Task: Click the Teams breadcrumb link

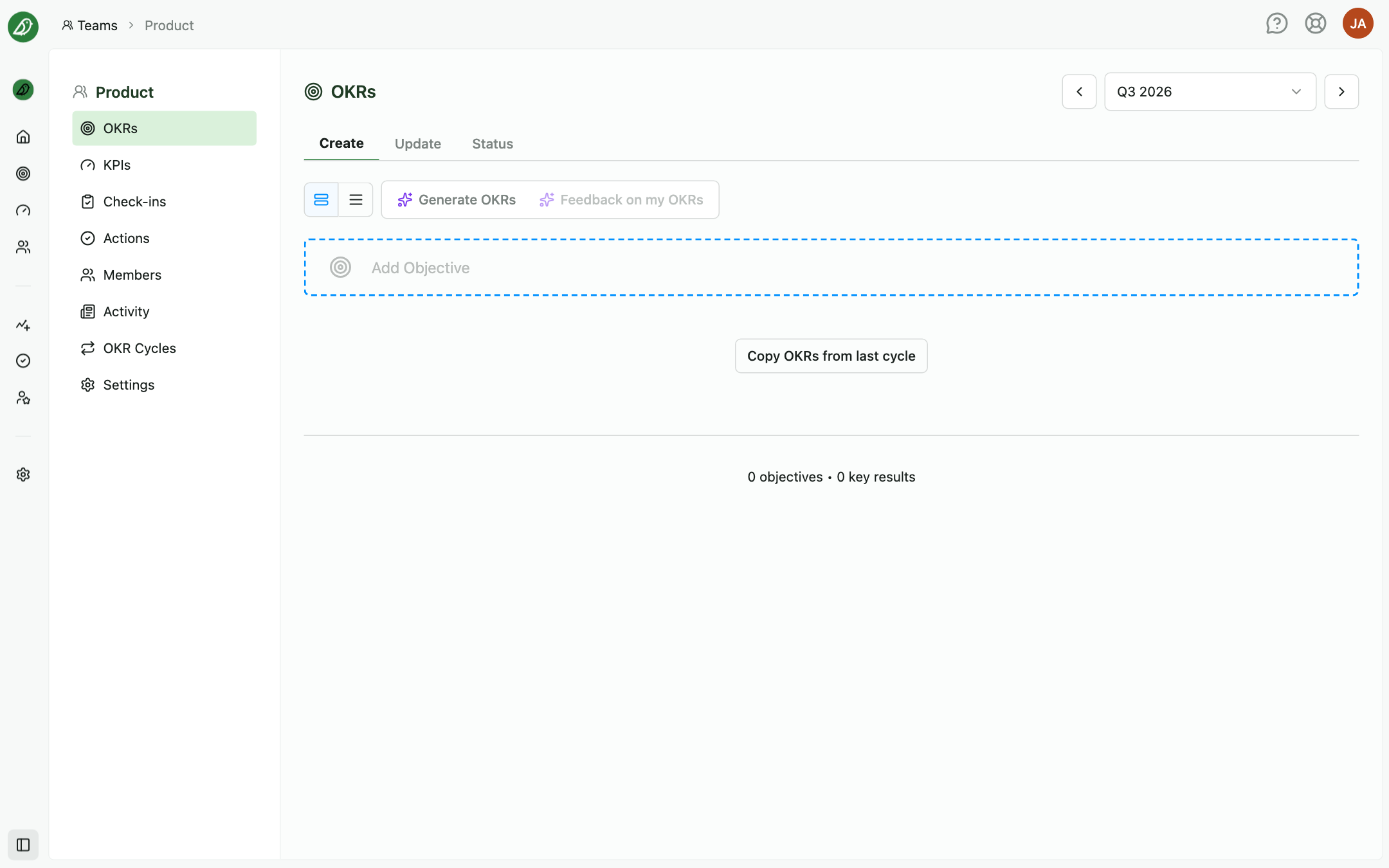Action: click(x=90, y=26)
